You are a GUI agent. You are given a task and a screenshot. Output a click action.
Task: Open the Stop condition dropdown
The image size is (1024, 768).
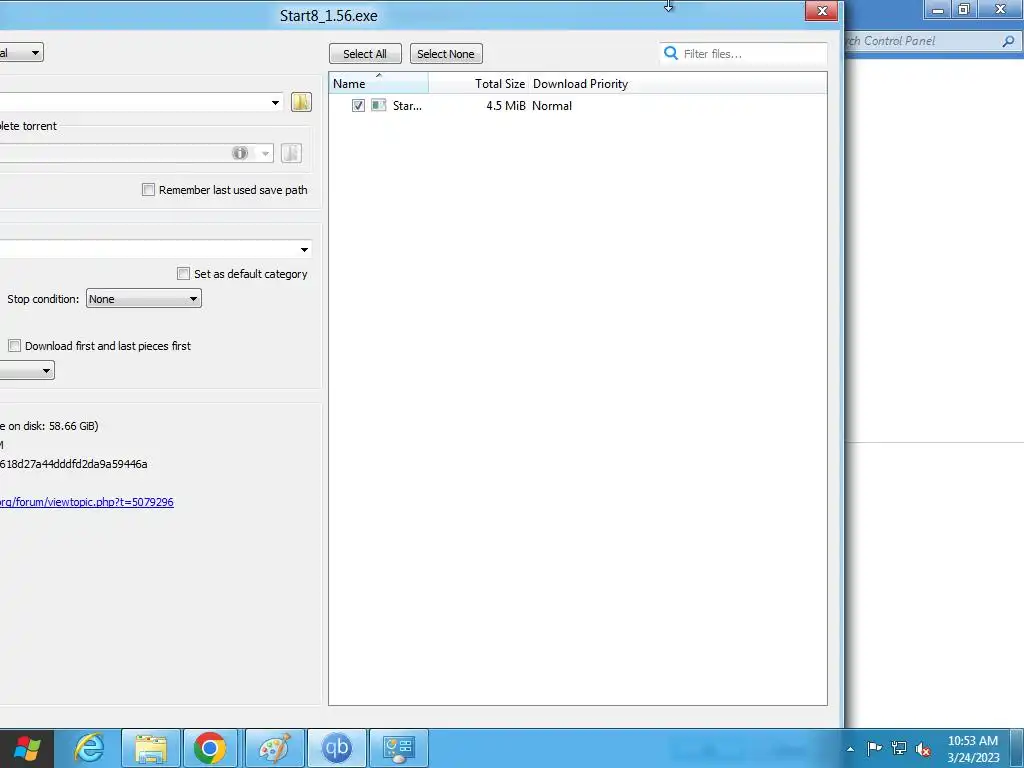[144, 298]
